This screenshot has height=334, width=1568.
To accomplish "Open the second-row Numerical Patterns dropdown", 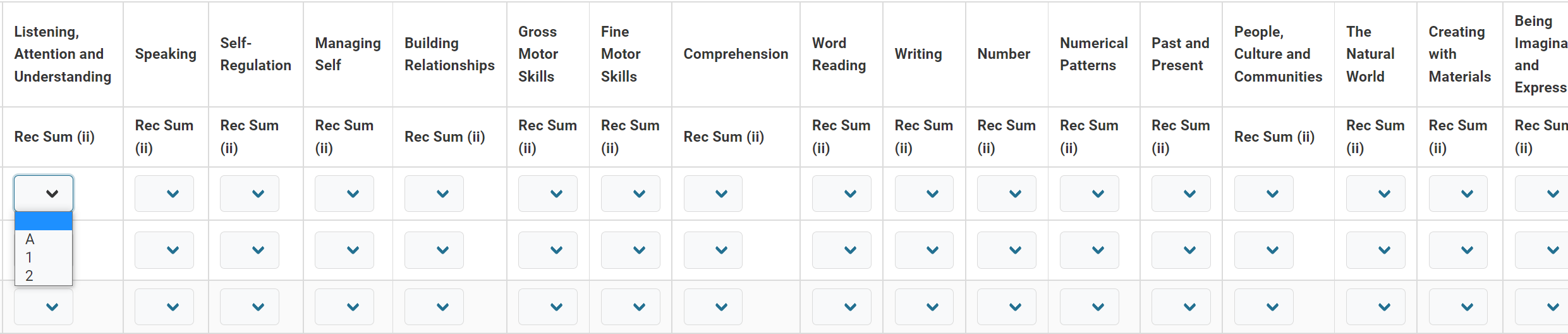I will [x=1090, y=250].
